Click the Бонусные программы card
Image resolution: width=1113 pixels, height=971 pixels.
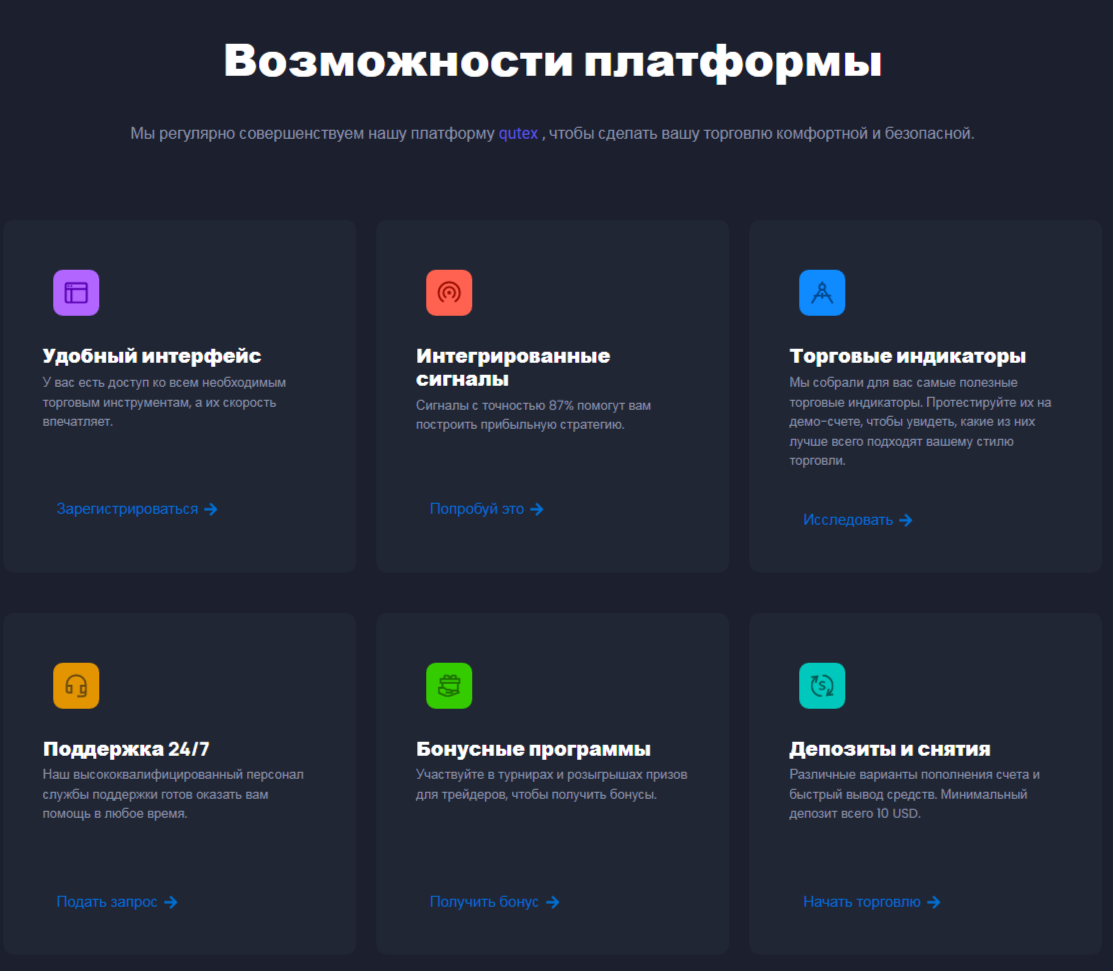tap(533, 748)
